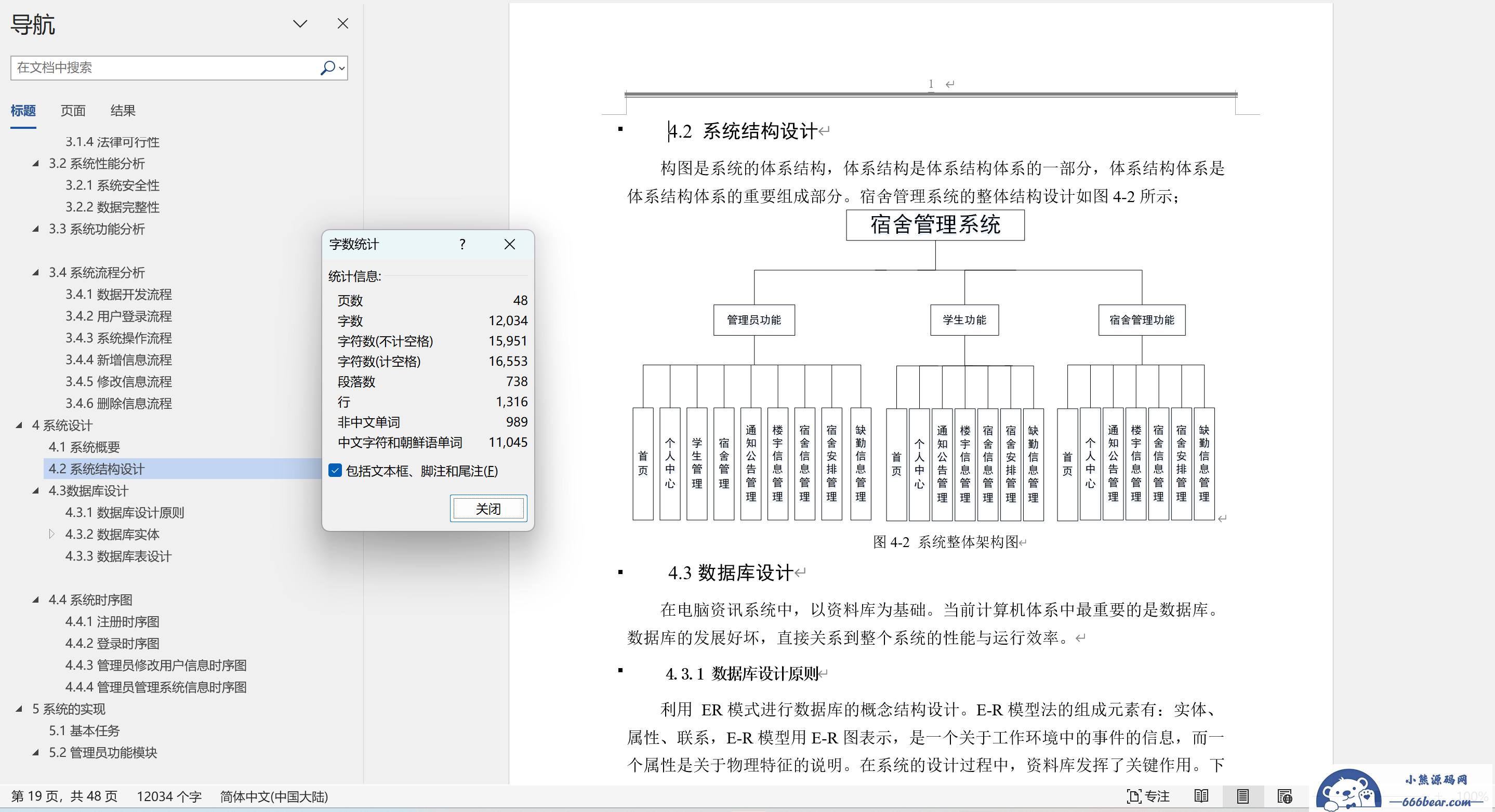Collapse the 5.2 管理员功能模块 heading
1495x812 pixels.
pyautogui.click(x=36, y=753)
